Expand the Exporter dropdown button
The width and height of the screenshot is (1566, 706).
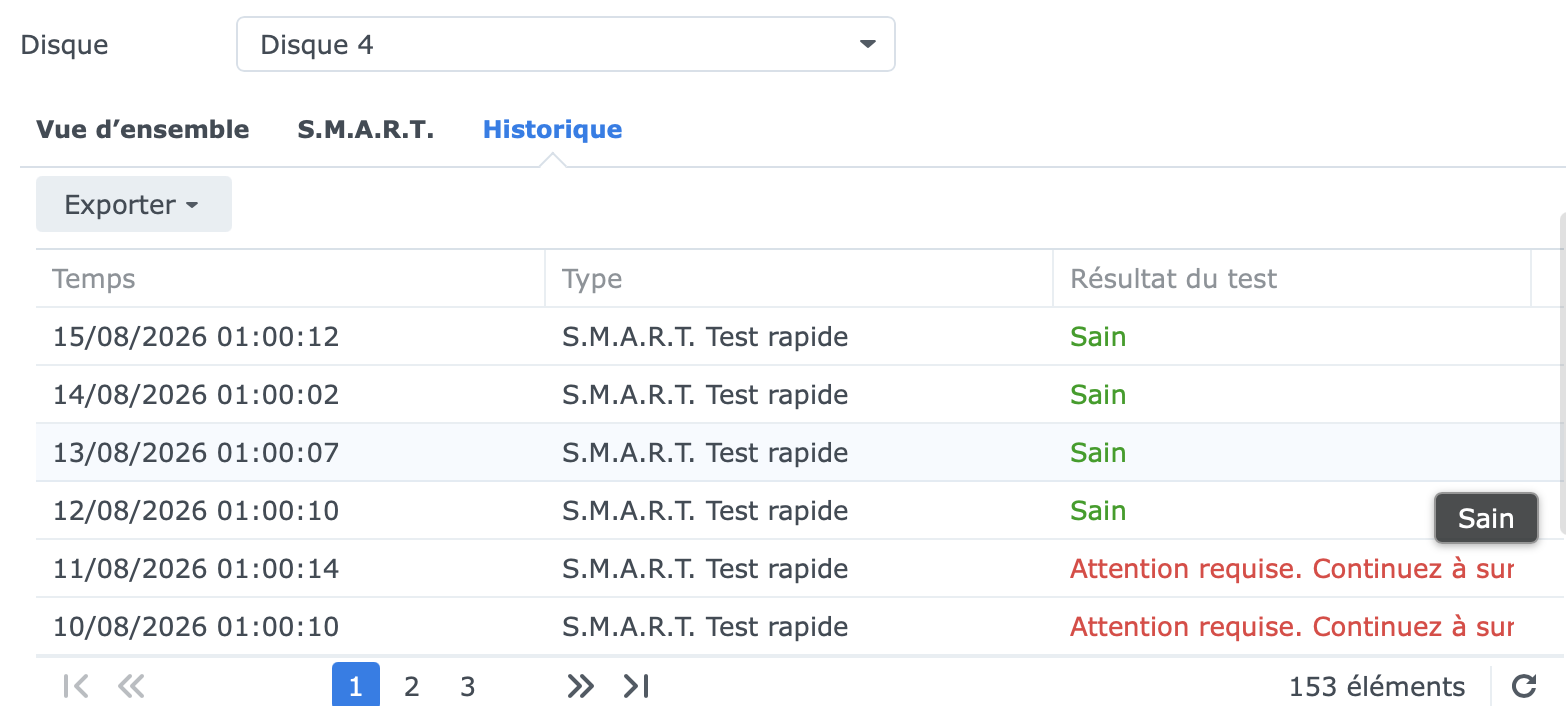pyautogui.click(x=134, y=204)
